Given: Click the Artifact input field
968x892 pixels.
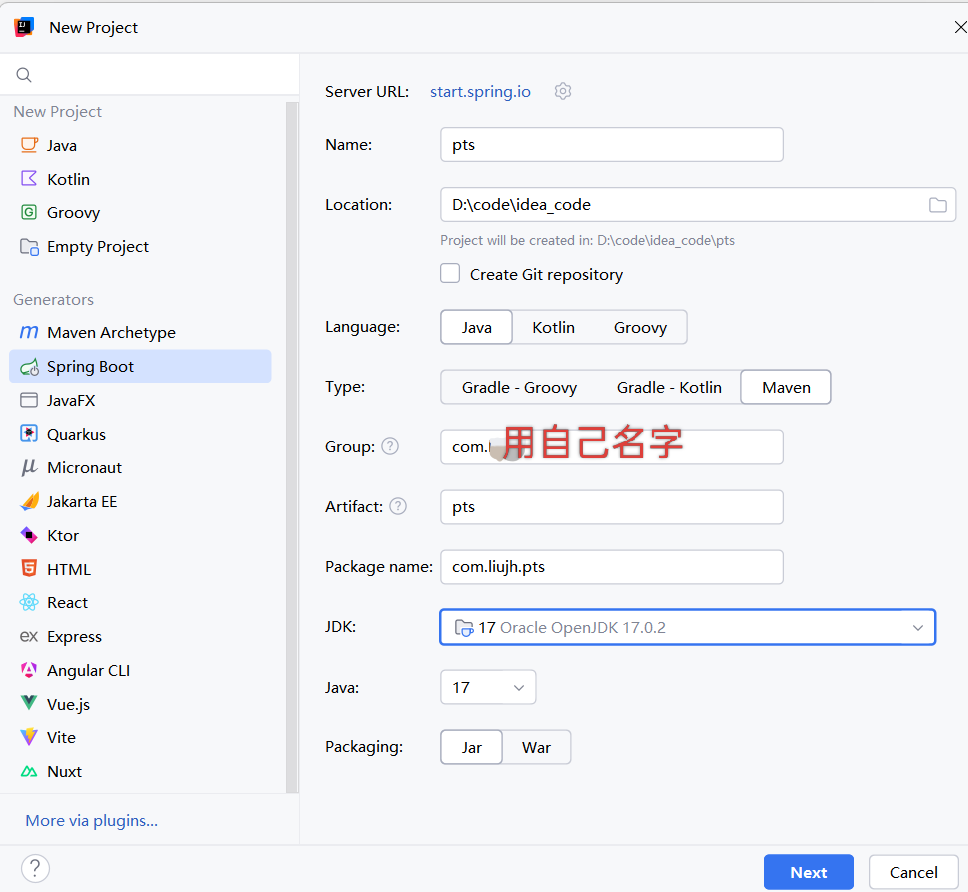Looking at the screenshot, I should (612, 507).
